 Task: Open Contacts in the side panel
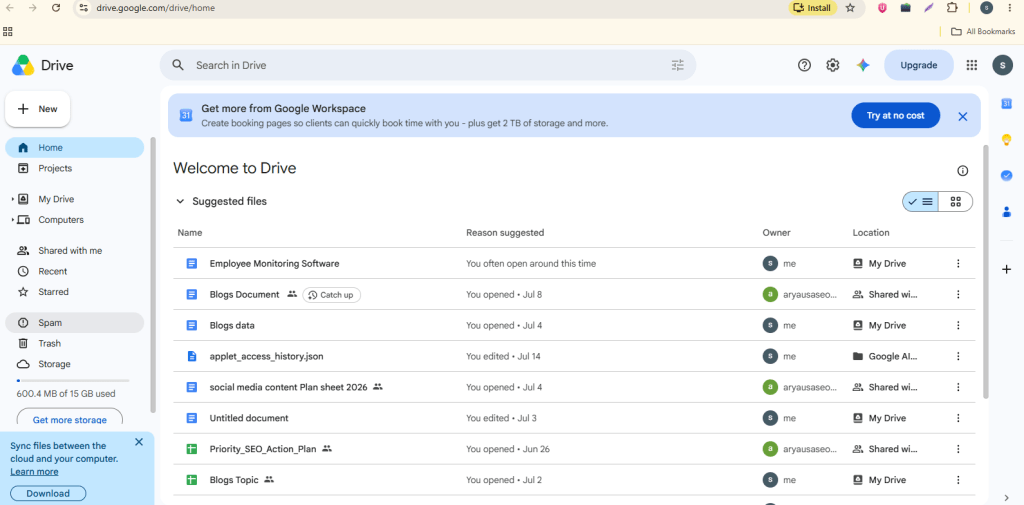pos(1006,211)
